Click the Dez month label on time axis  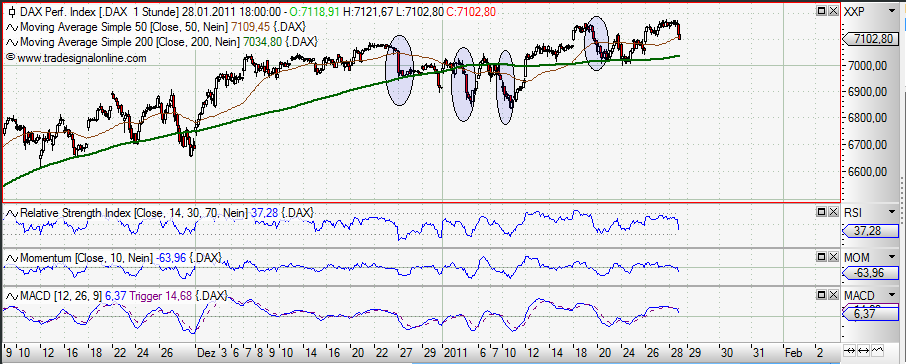205,352
